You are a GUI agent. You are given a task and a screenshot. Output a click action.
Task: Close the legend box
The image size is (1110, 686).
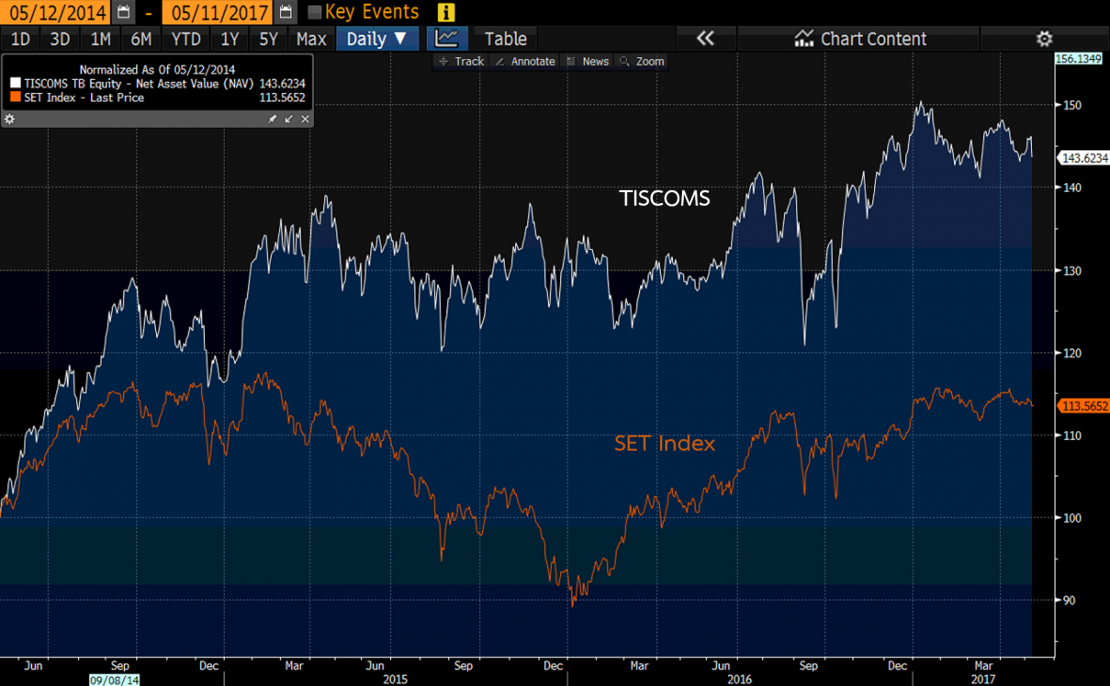[306, 119]
